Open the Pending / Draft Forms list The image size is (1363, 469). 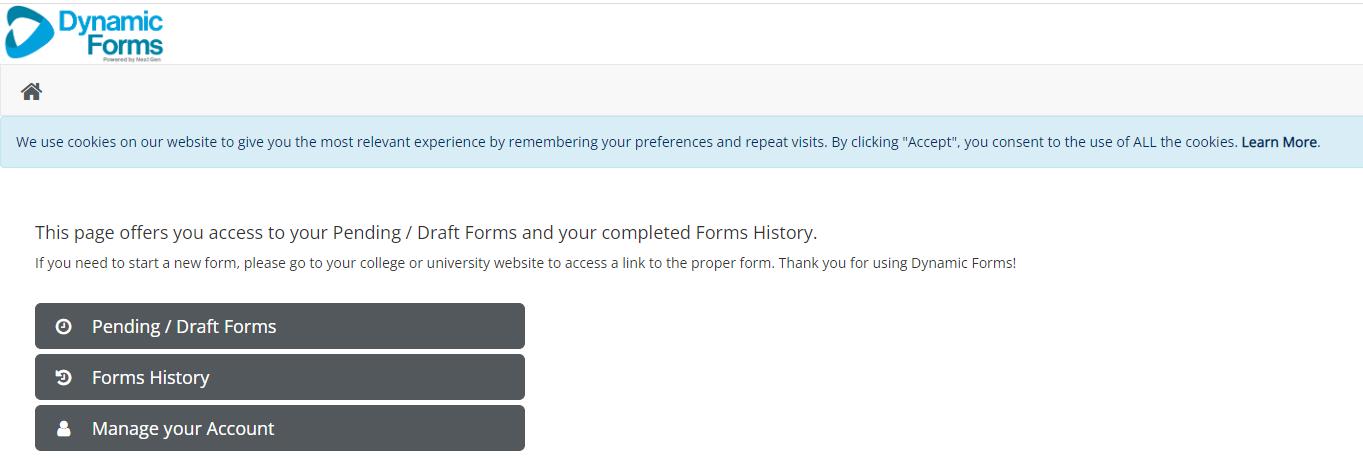(x=184, y=326)
